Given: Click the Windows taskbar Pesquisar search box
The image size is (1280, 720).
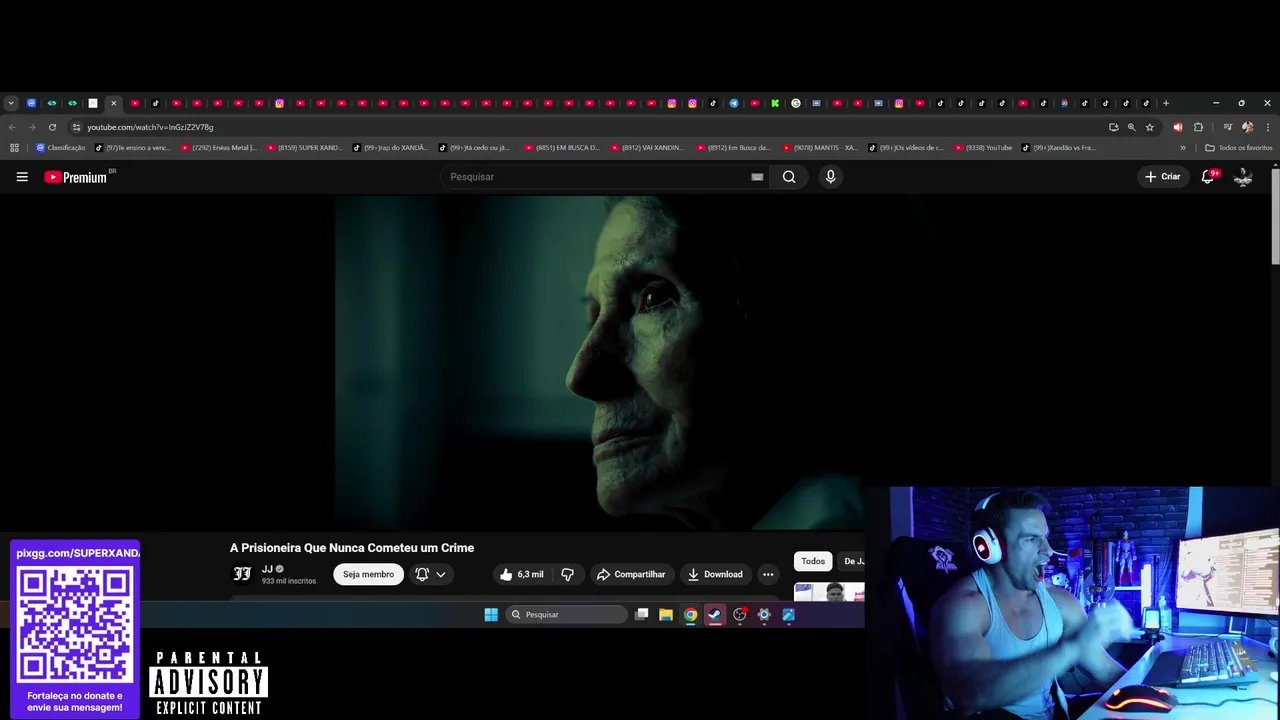Looking at the screenshot, I should click(566, 615).
